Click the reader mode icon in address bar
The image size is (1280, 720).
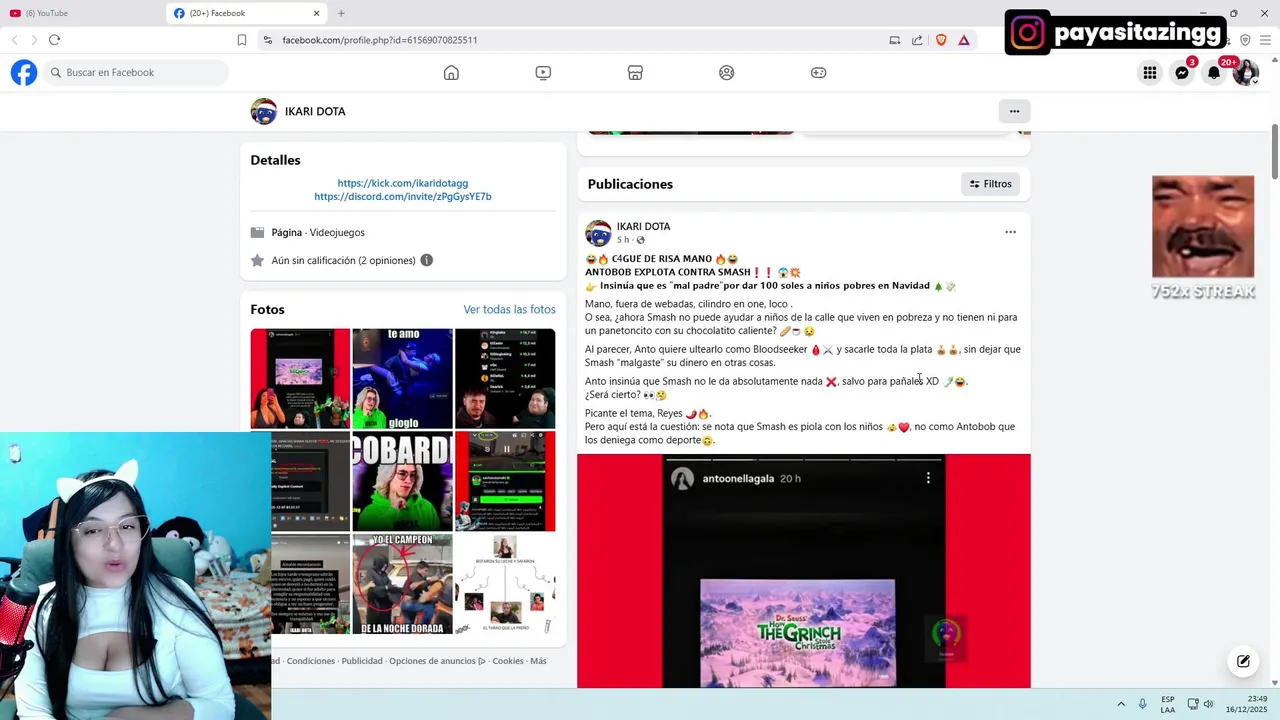click(x=895, y=40)
